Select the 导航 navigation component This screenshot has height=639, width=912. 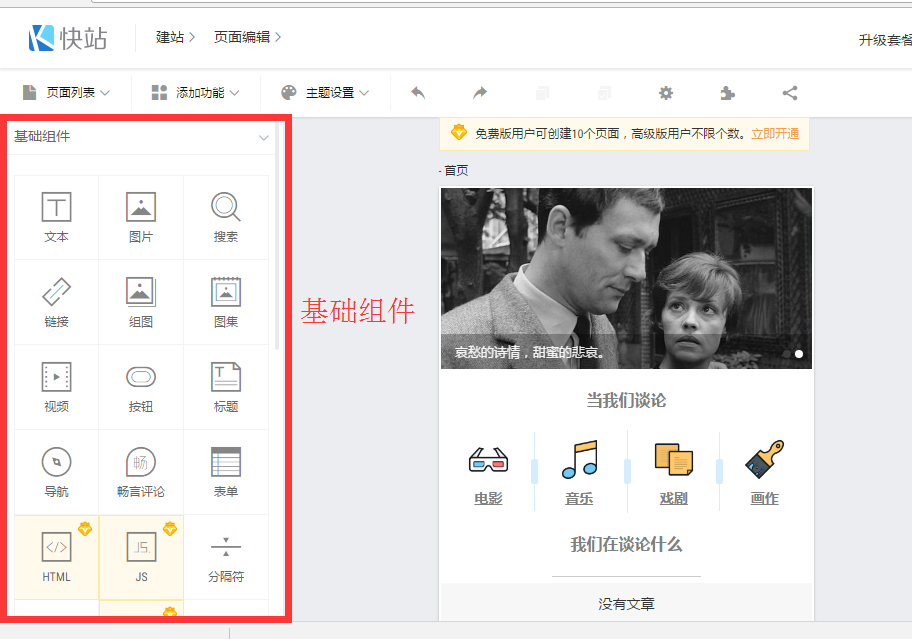pyautogui.click(x=57, y=473)
